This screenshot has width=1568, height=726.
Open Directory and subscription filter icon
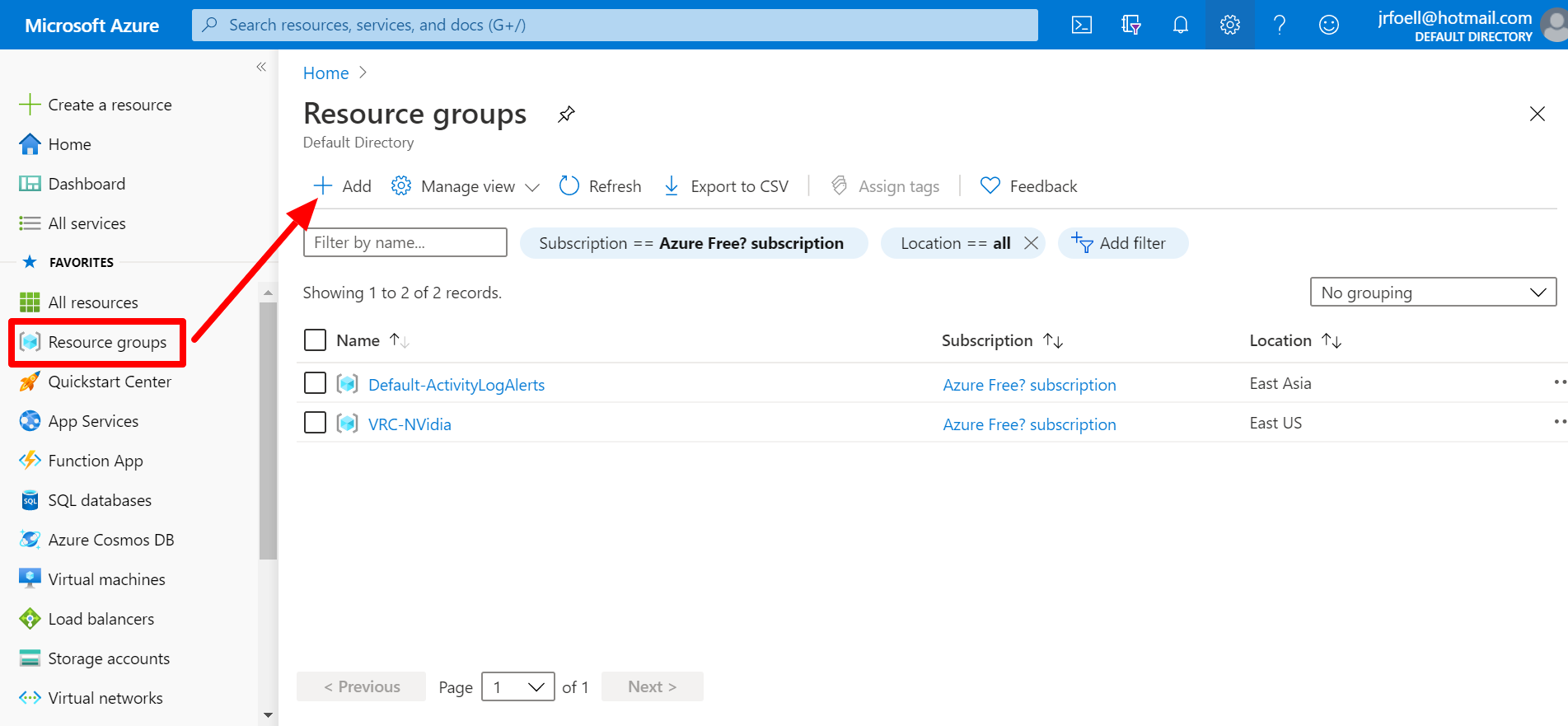[1131, 25]
